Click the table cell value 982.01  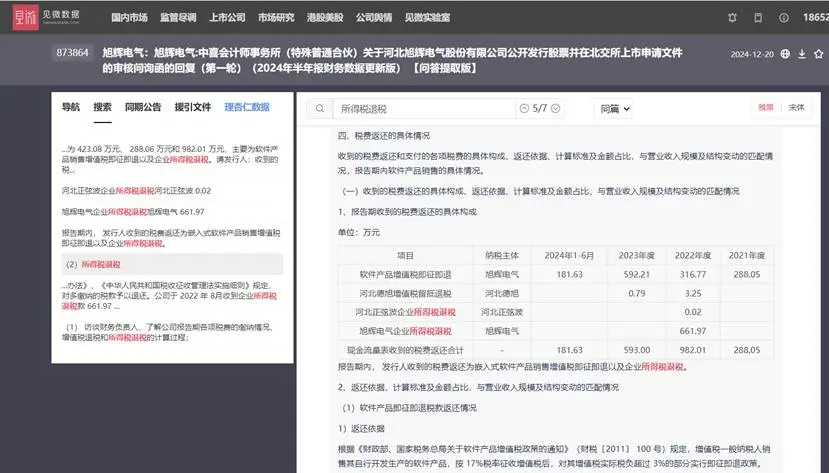click(693, 350)
